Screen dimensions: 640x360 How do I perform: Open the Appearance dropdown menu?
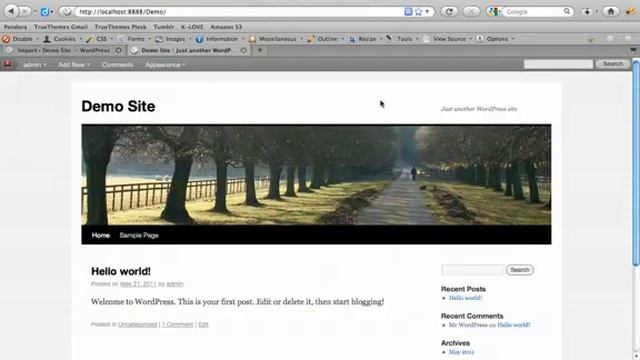(165, 64)
